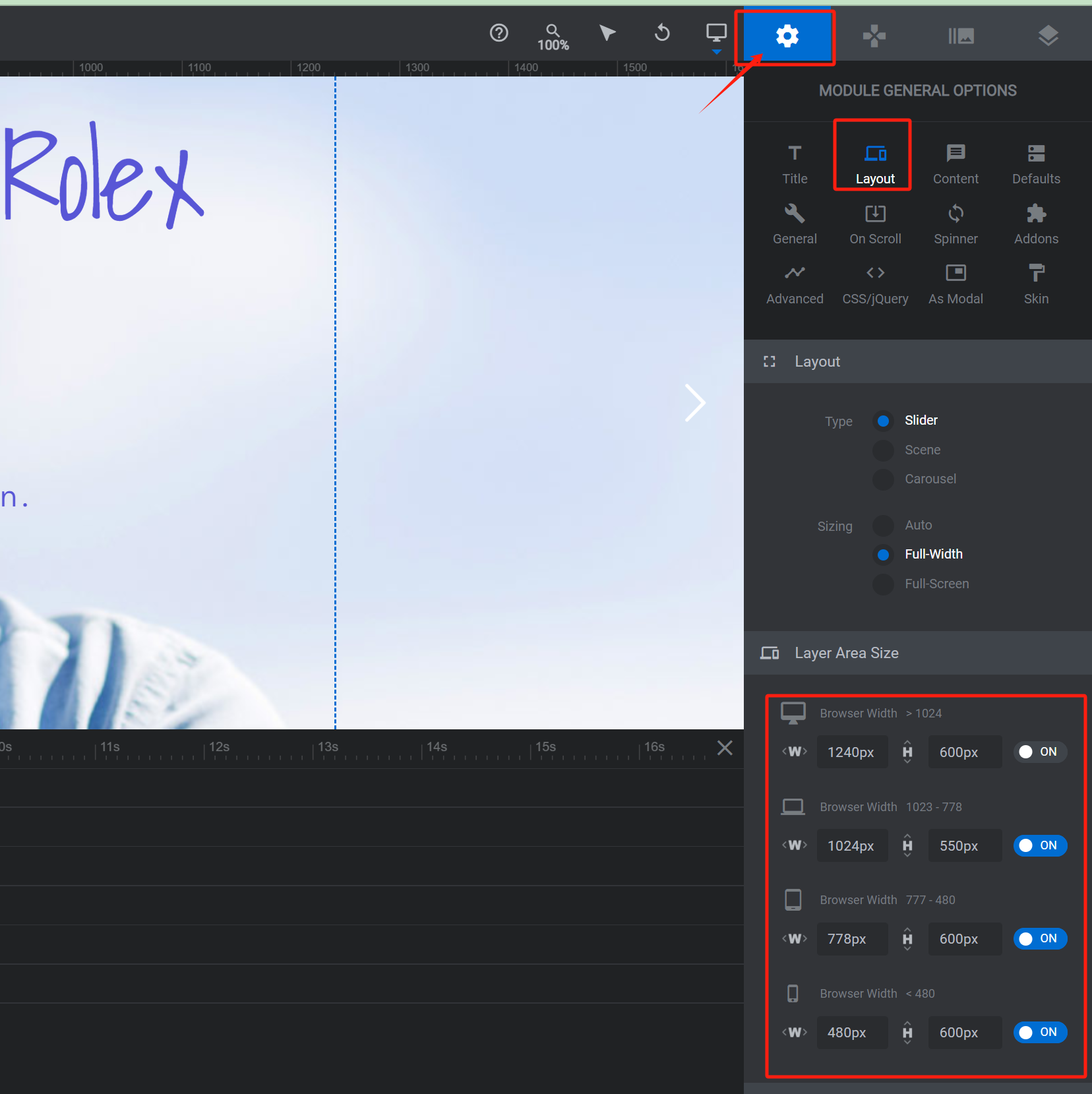
Task: Open the Defaults options section
Action: click(1036, 164)
